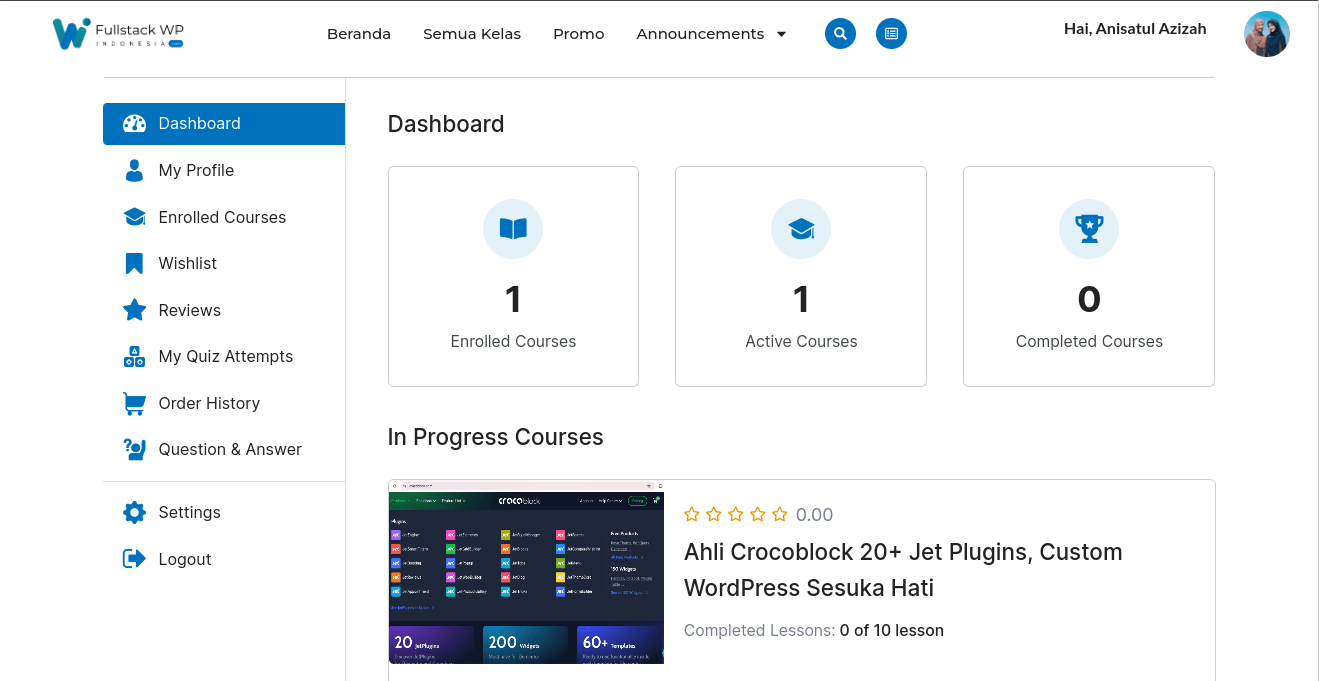Open the search magnifier icon
1319x681 pixels.
pyautogui.click(x=840, y=34)
